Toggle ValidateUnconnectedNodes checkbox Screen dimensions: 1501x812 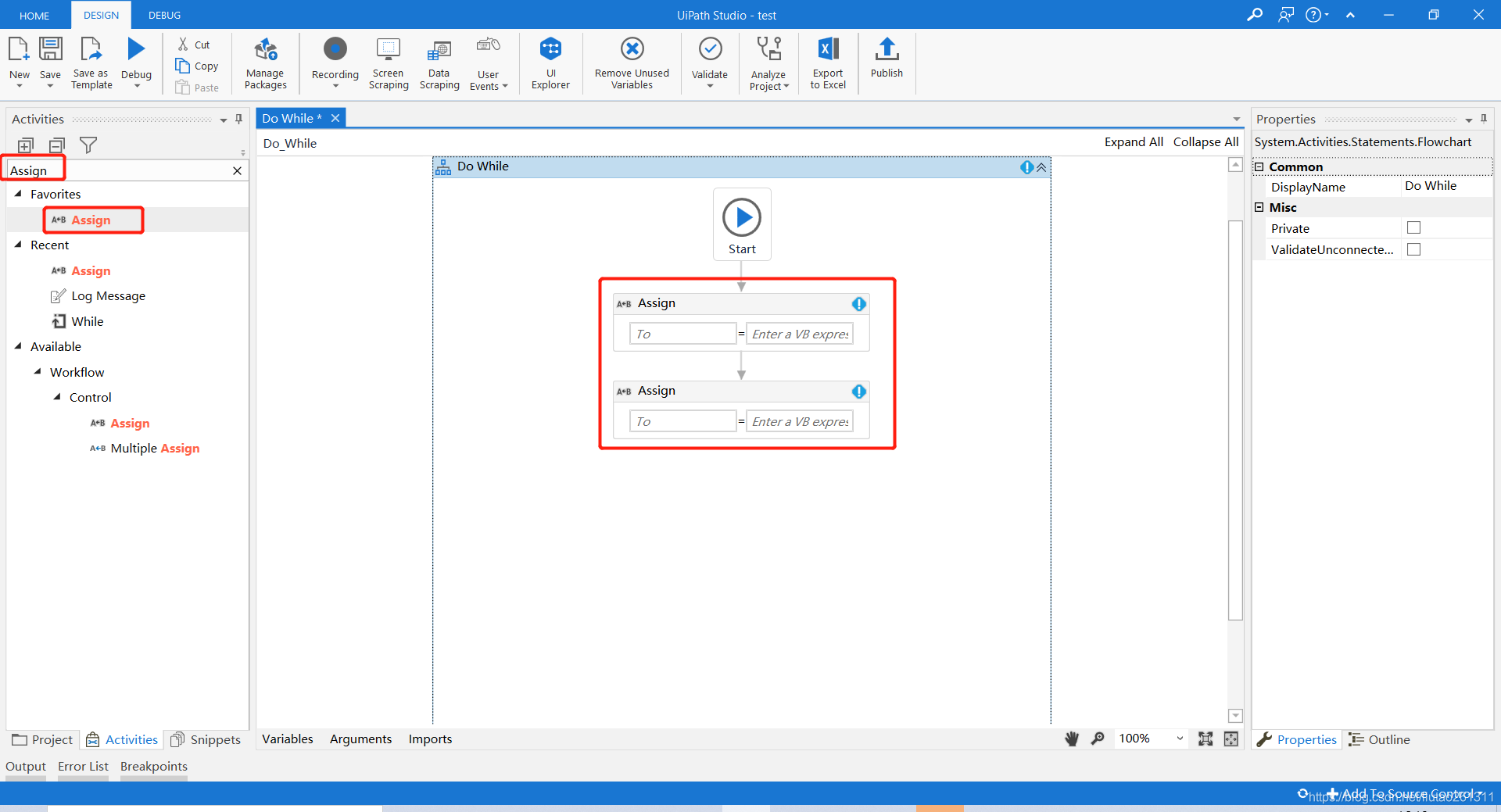coord(1413,249)
